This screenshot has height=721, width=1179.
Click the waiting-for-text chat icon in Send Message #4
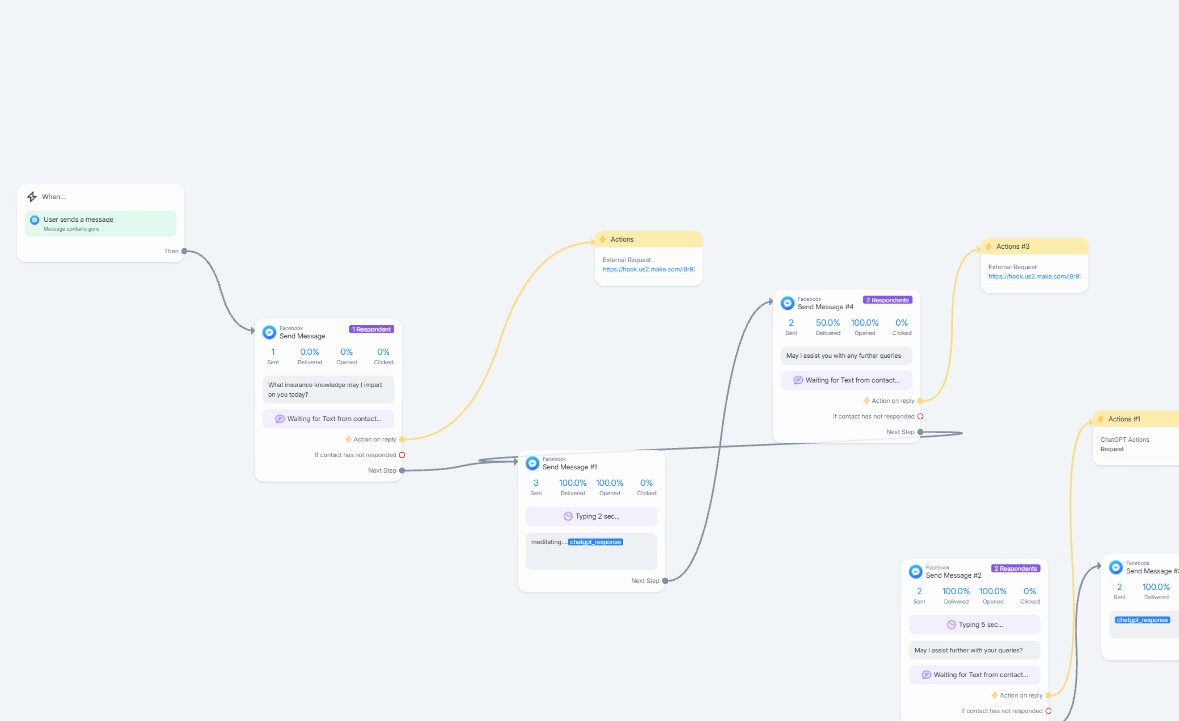tap(798, 380)
